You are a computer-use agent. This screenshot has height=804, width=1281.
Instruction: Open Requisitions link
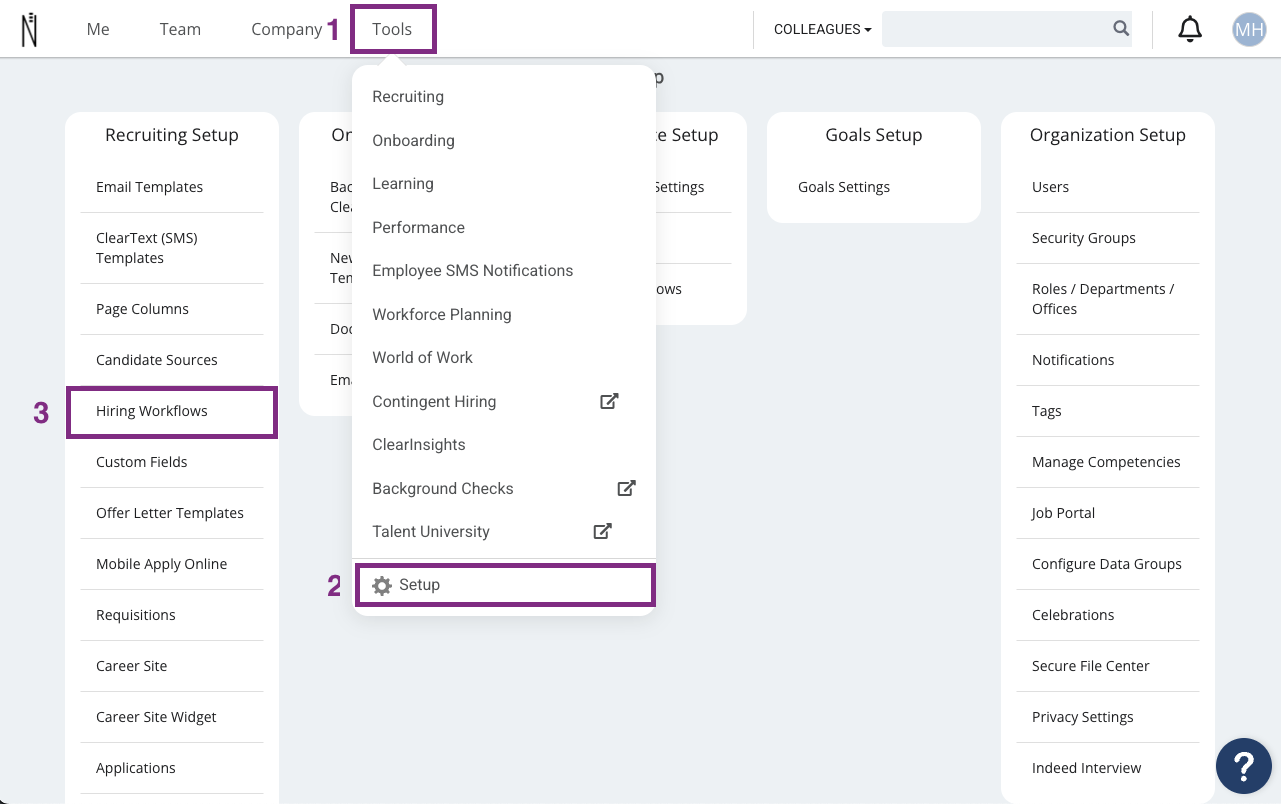[x=135, y=615]
